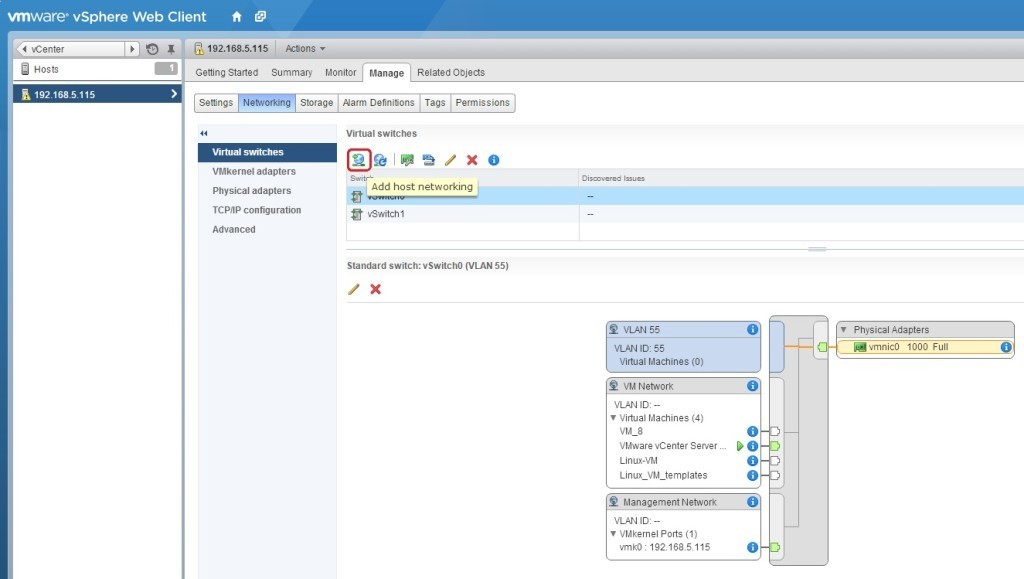1024x579 pixels.
Task: Open the Storage sub-tab
Action: (317, 103)
